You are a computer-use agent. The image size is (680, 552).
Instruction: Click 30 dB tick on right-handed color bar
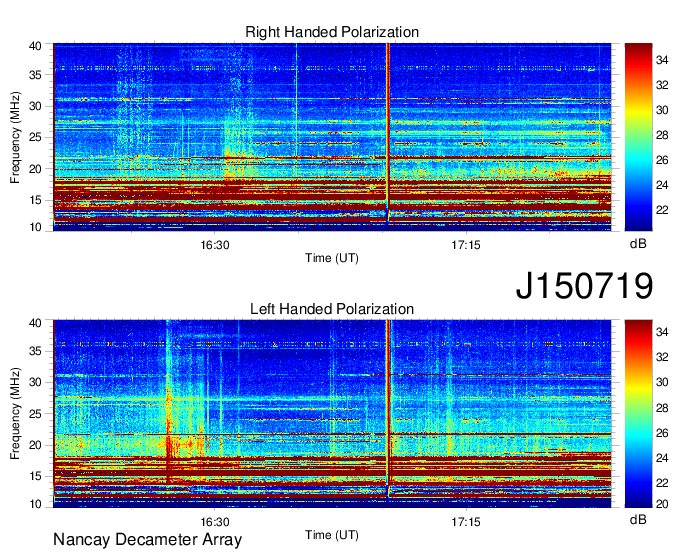pos(662,110)
